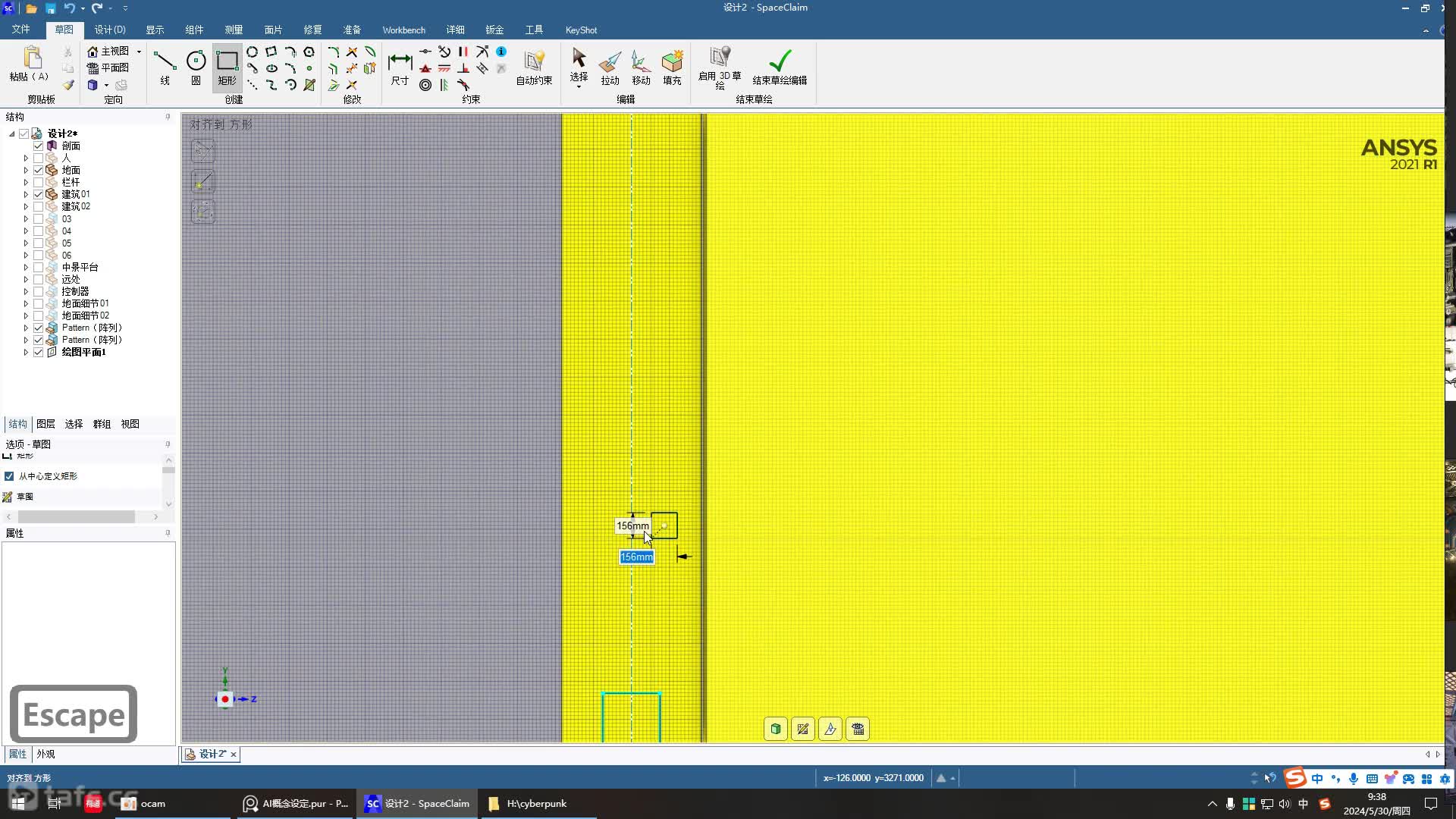Enable 3D sketch mode (启用3D草绘)
The height and width of the screenshot is (819, 1456).
(720, 67)
